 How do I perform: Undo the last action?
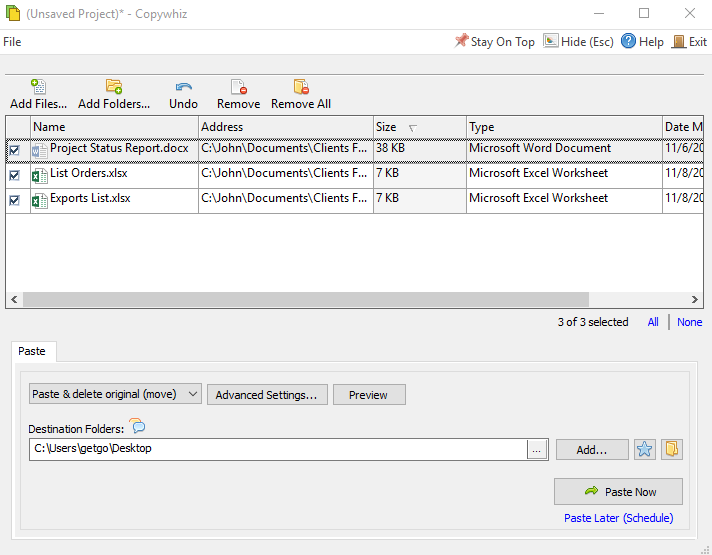183,94
